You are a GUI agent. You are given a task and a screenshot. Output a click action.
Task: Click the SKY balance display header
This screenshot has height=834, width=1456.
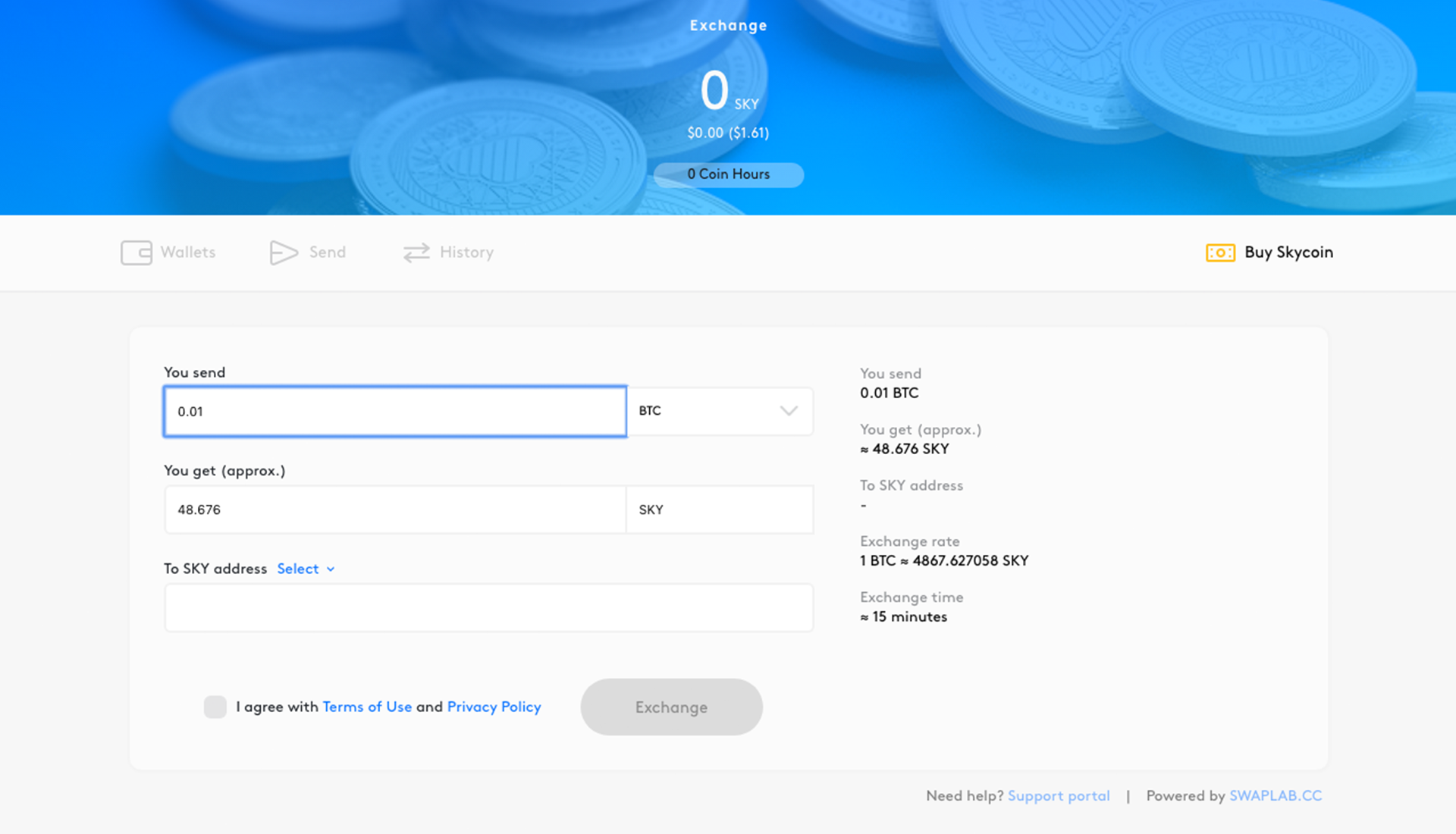[727, 91]
